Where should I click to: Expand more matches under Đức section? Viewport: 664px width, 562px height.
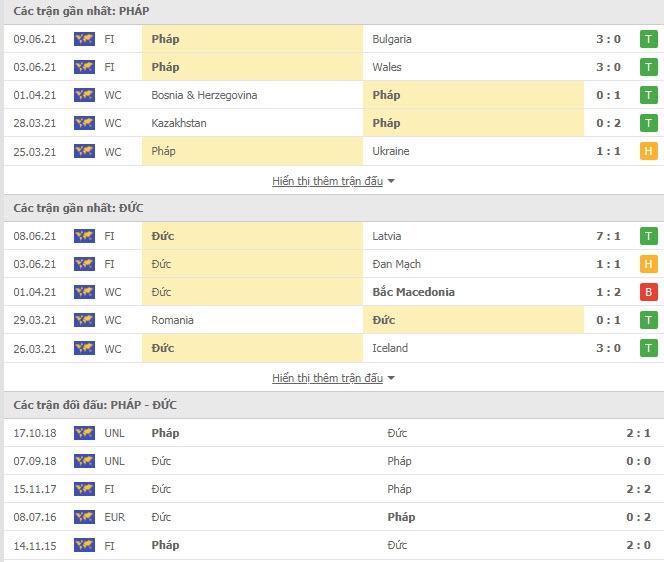click(327, 378)
